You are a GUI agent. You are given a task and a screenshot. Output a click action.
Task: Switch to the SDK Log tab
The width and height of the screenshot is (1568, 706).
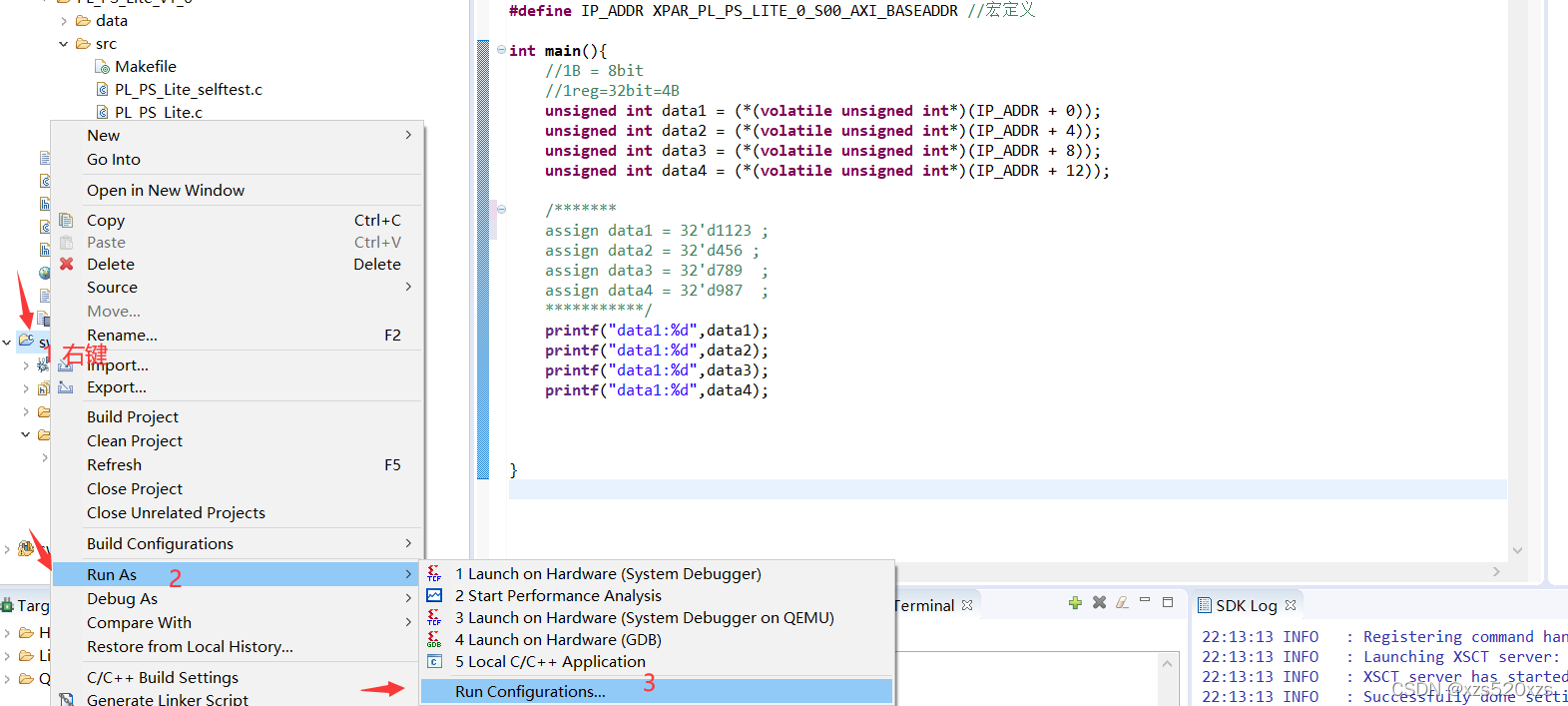[1247, 605]
